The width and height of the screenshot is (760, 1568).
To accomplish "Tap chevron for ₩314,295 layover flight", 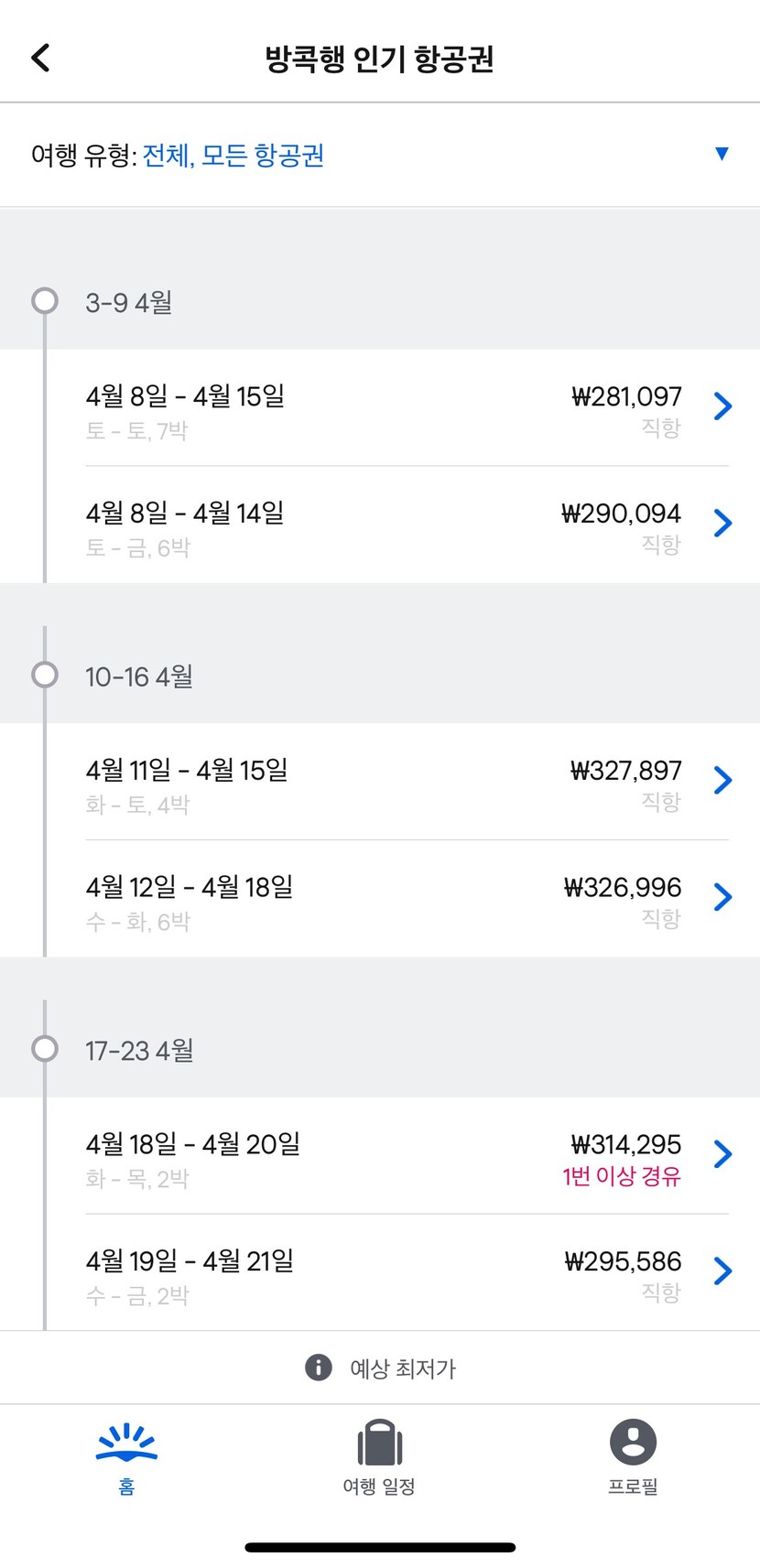I will tap(722, 1154).
